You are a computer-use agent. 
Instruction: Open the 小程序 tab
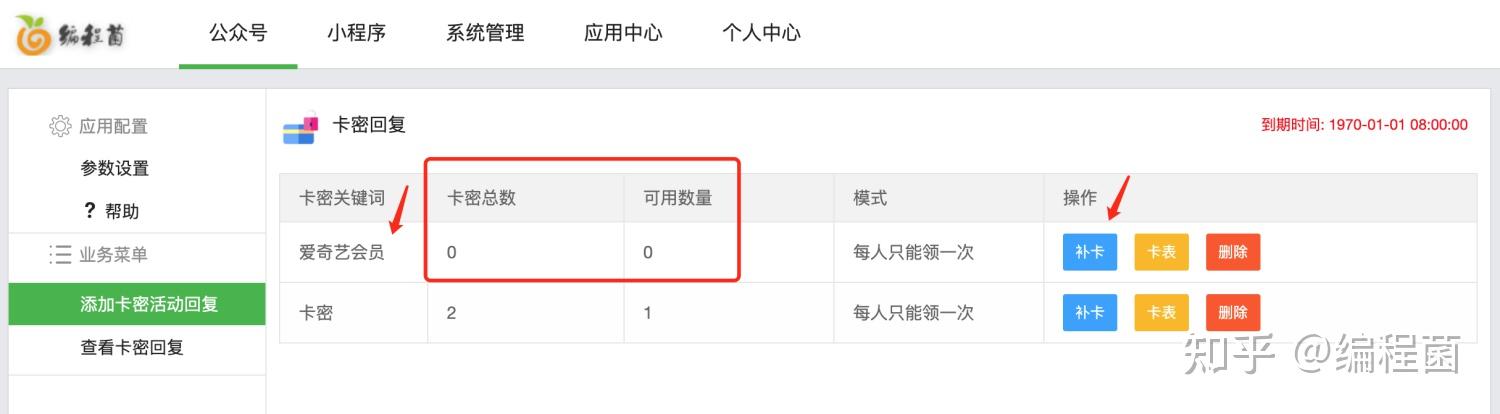(356, 33)
